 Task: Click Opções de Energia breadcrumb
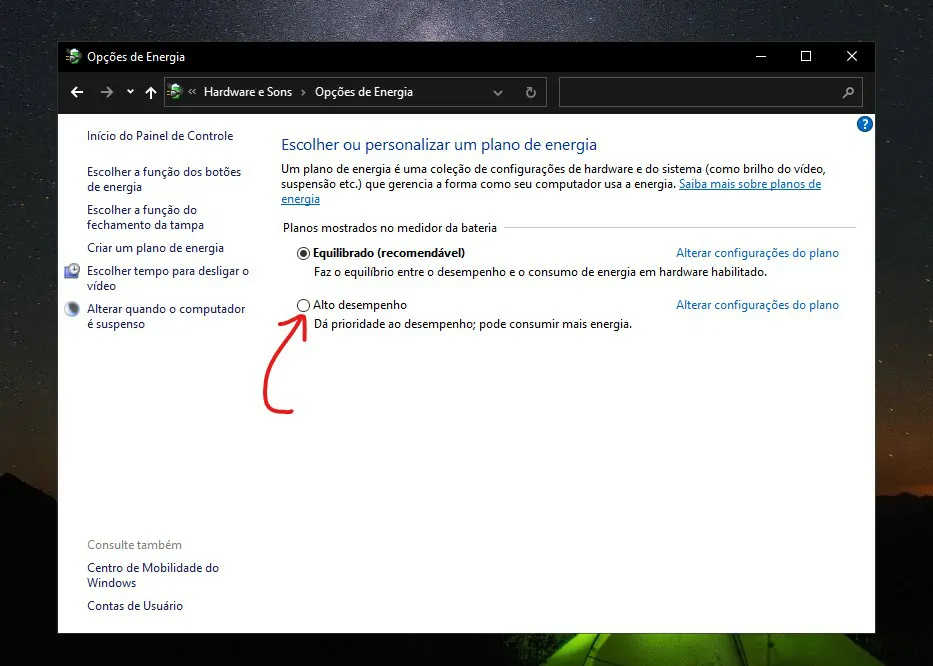click(364, 92)
